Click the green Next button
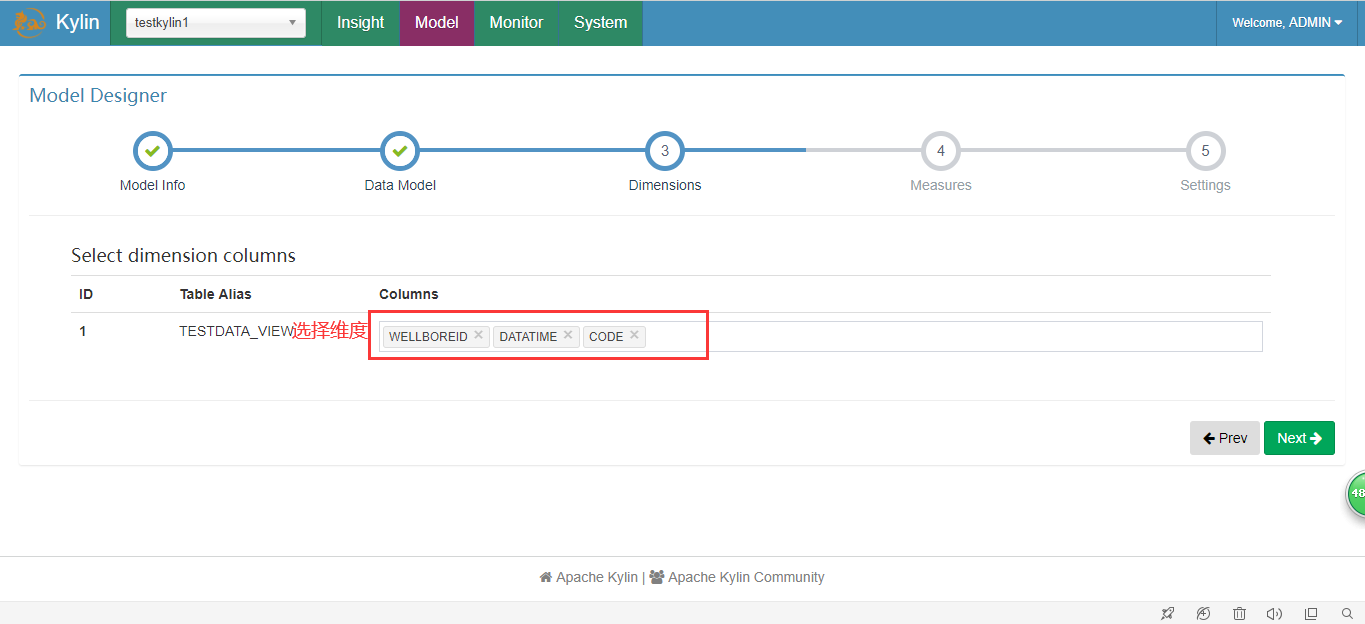Viewport: 1365px width, 624px height. pos(1299,438)
